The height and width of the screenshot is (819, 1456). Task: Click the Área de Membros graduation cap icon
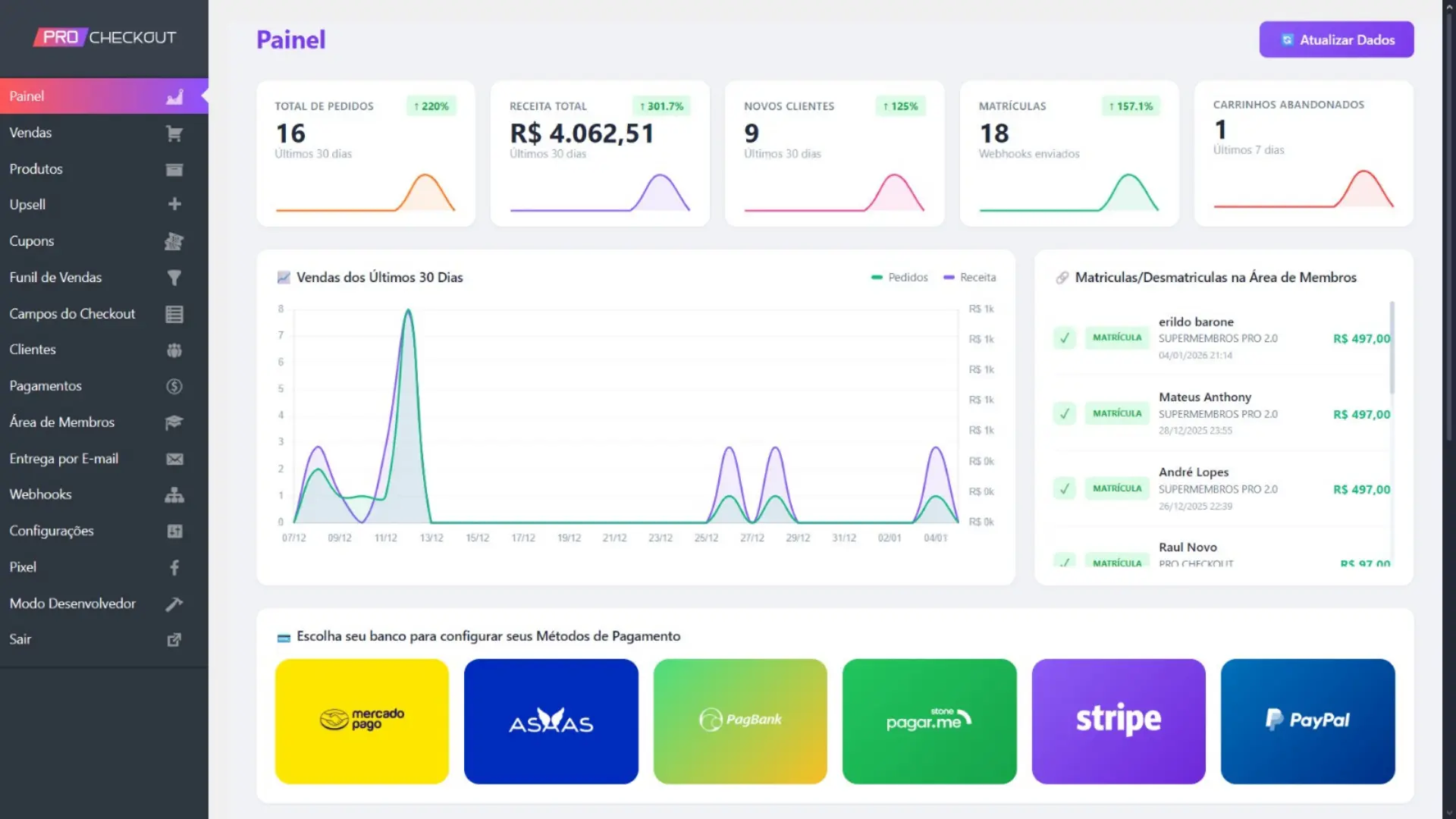[174, 422]
